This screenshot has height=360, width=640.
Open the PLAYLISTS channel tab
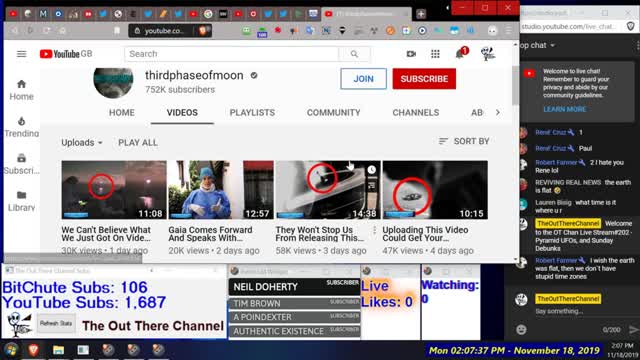pyautogui.click(x=252, y=113)
